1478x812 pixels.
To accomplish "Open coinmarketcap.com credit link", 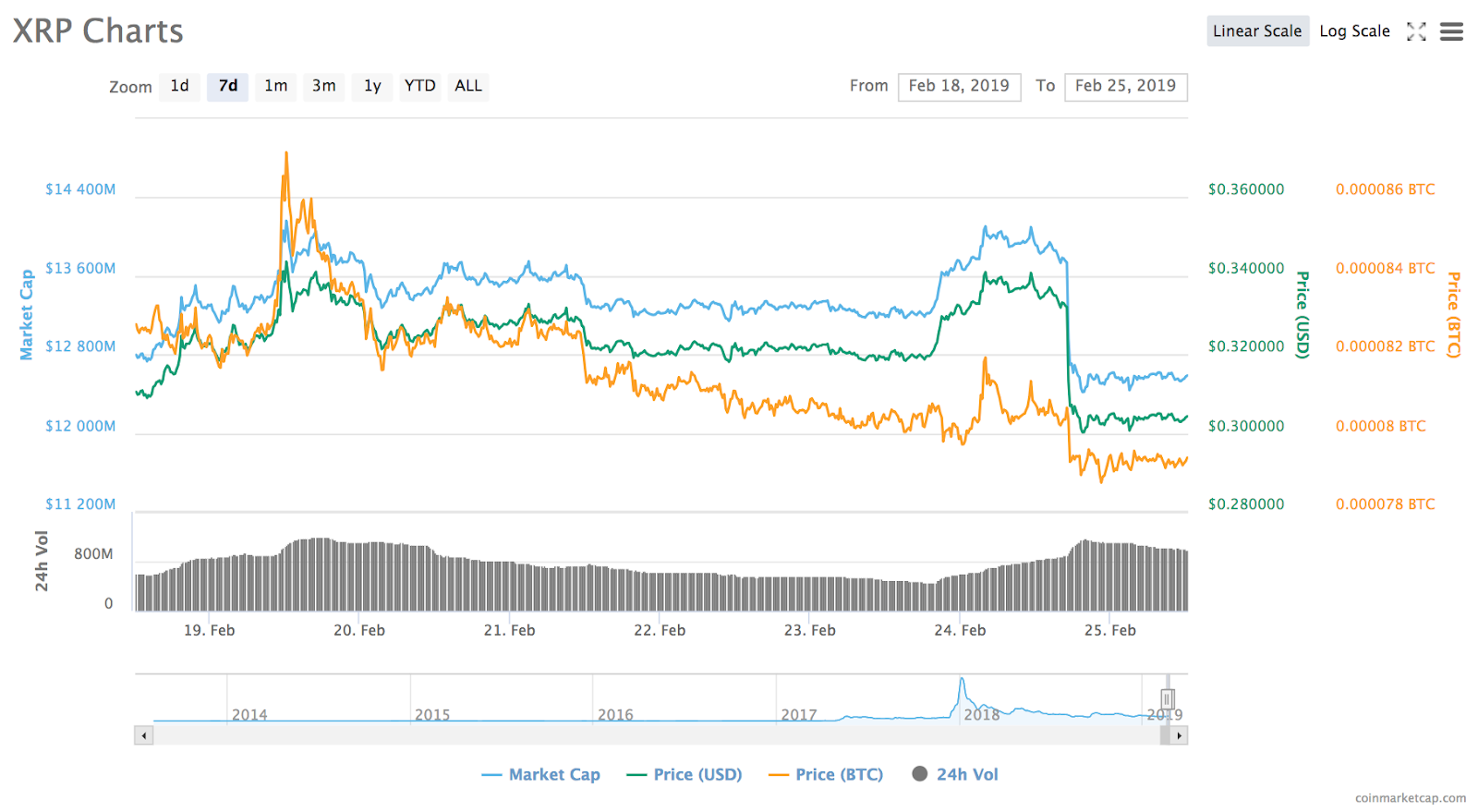I will pos(1411,798).
